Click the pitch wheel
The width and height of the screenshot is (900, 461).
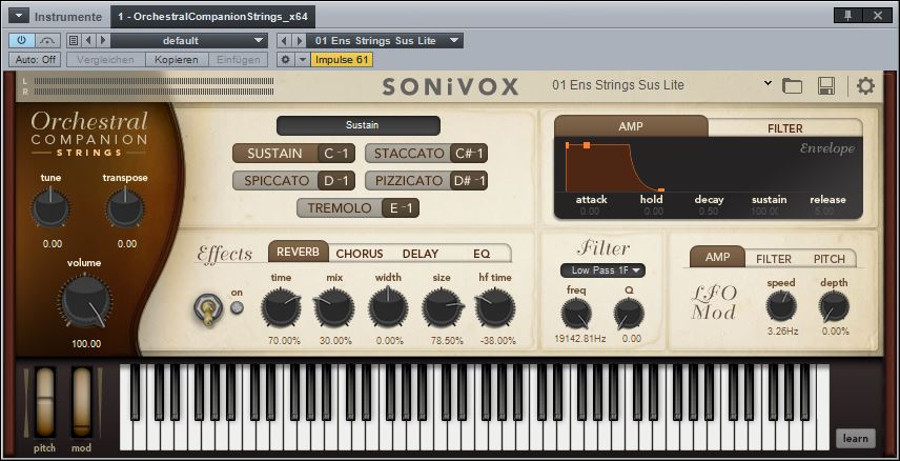(x=45, y=403)
